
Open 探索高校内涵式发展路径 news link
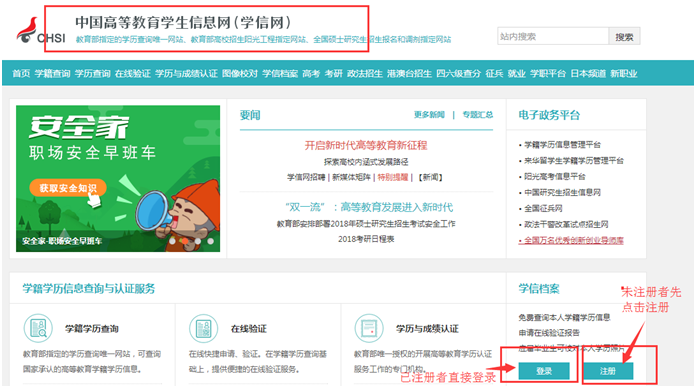[366, 162]
